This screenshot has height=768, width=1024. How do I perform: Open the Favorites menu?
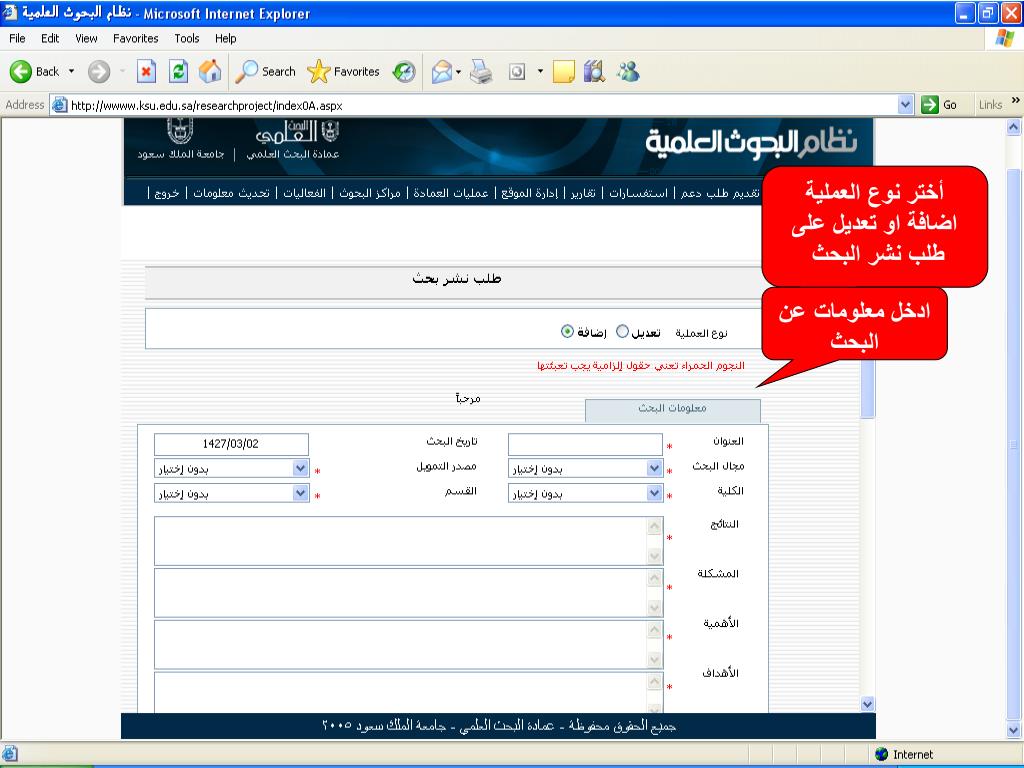pyautogui.click(x=136, y=39)
